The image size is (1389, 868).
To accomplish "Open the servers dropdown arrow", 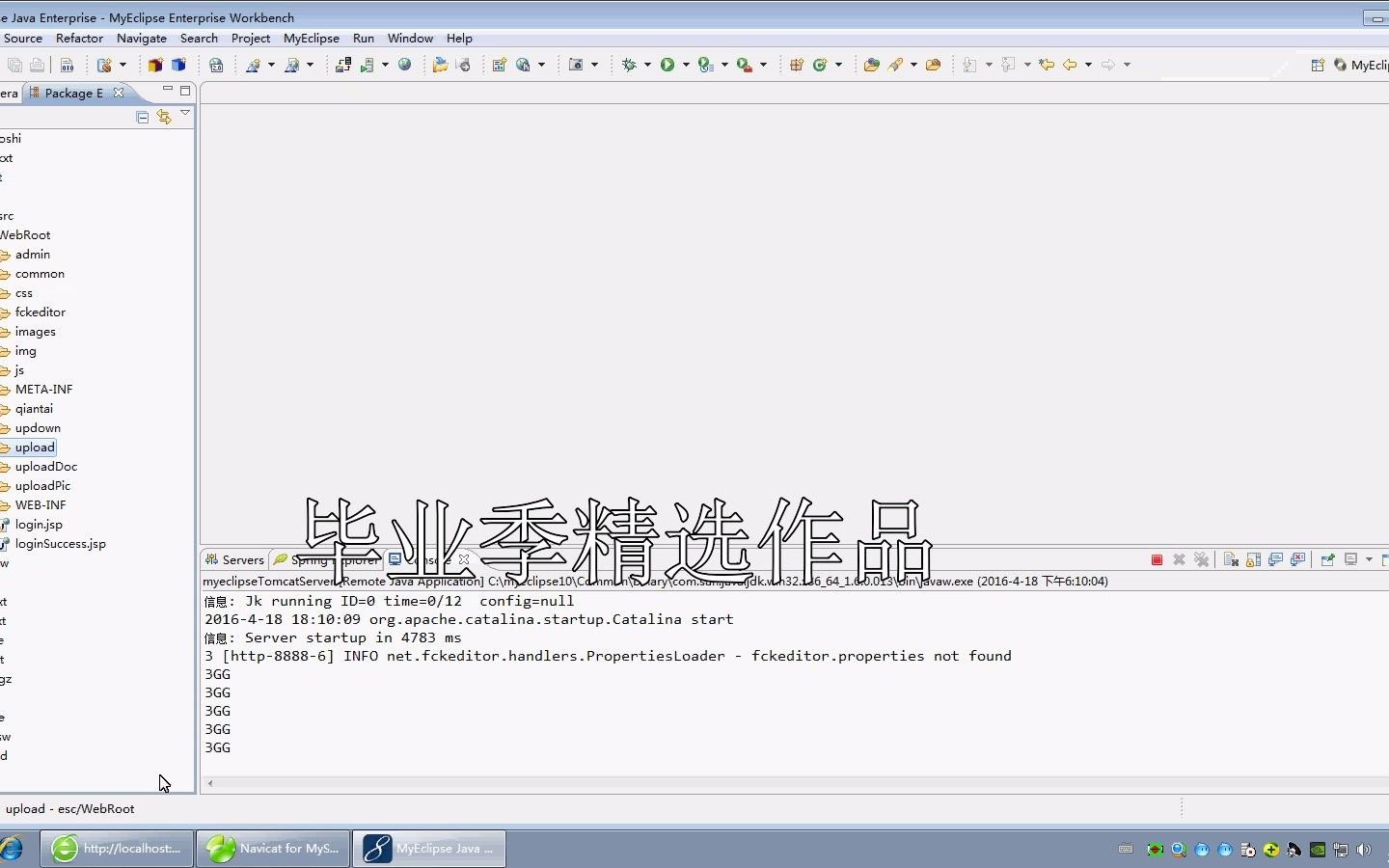I will [385, 65].
